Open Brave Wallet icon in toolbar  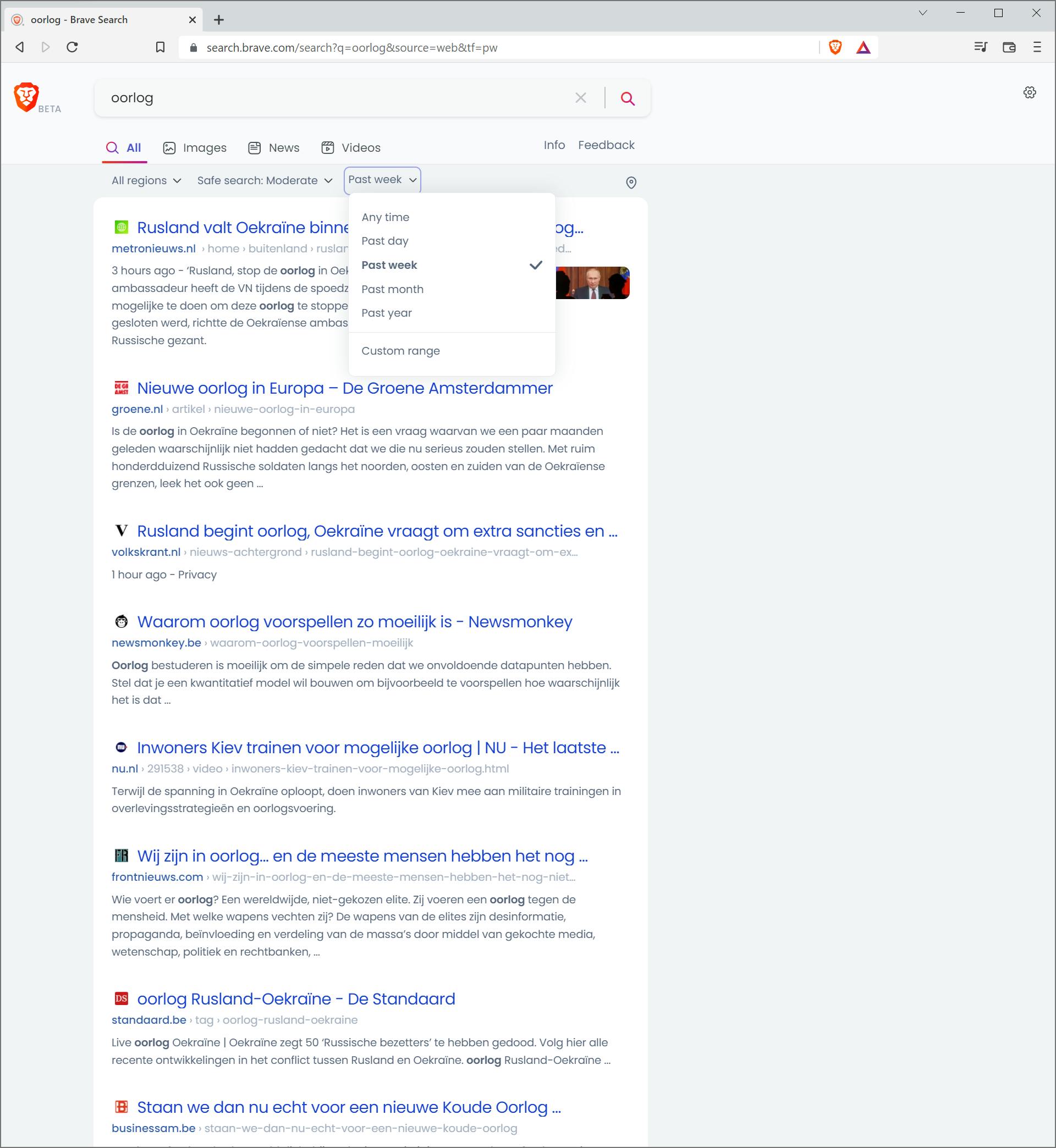1009,47
